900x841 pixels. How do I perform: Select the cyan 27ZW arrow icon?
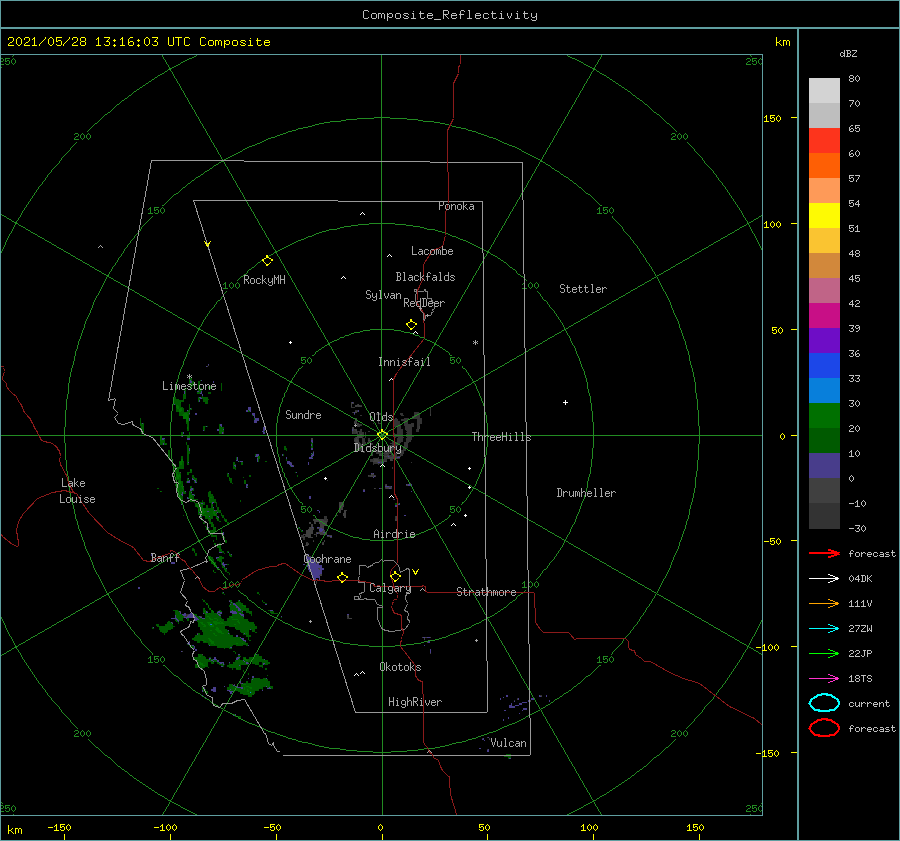[x=824, y=629]
